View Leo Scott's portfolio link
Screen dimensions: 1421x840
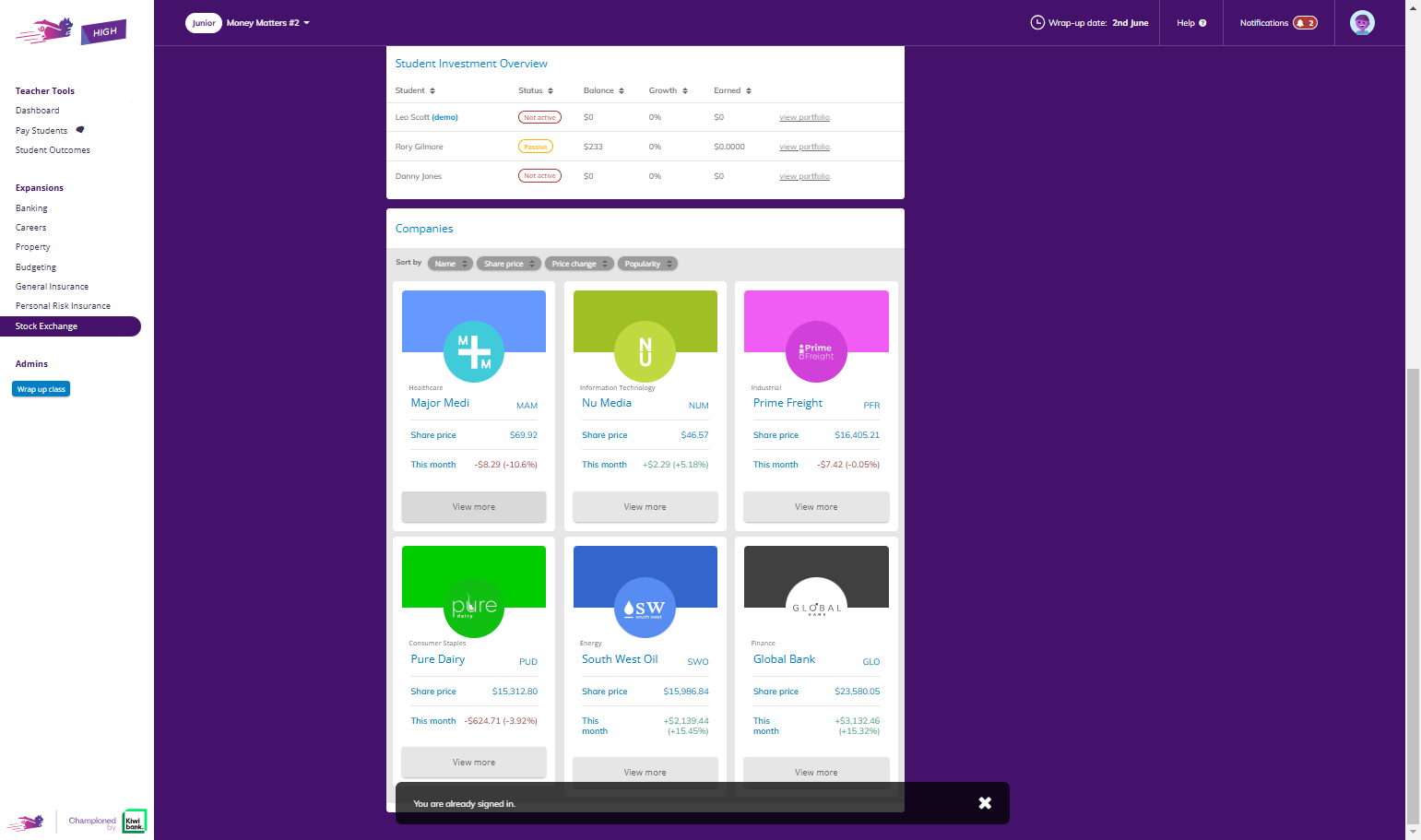click(804, 117)
